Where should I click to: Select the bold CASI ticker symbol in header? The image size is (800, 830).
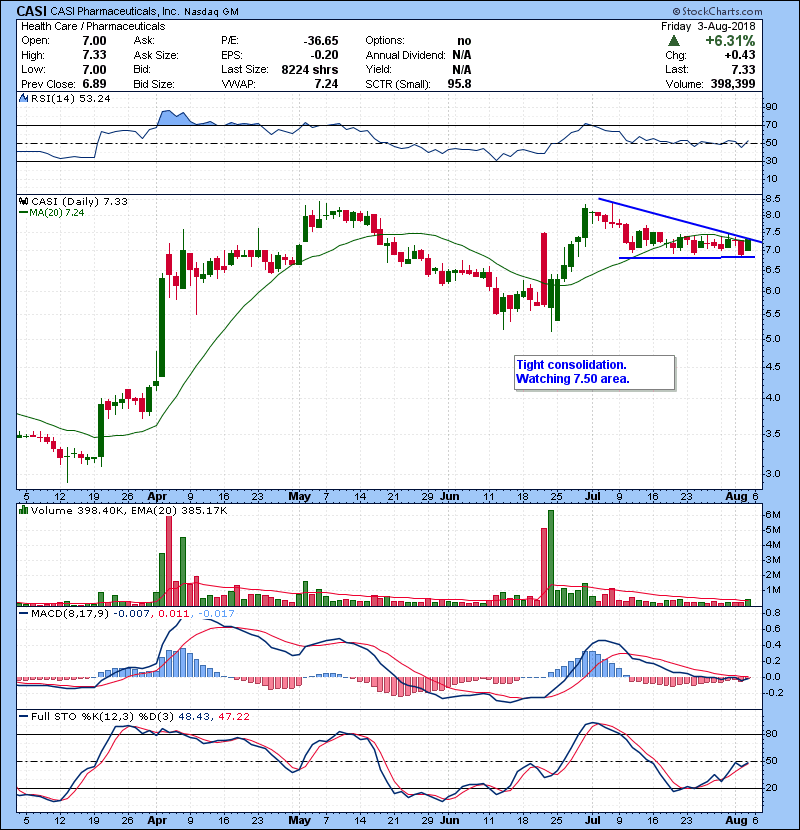(31, 11)
